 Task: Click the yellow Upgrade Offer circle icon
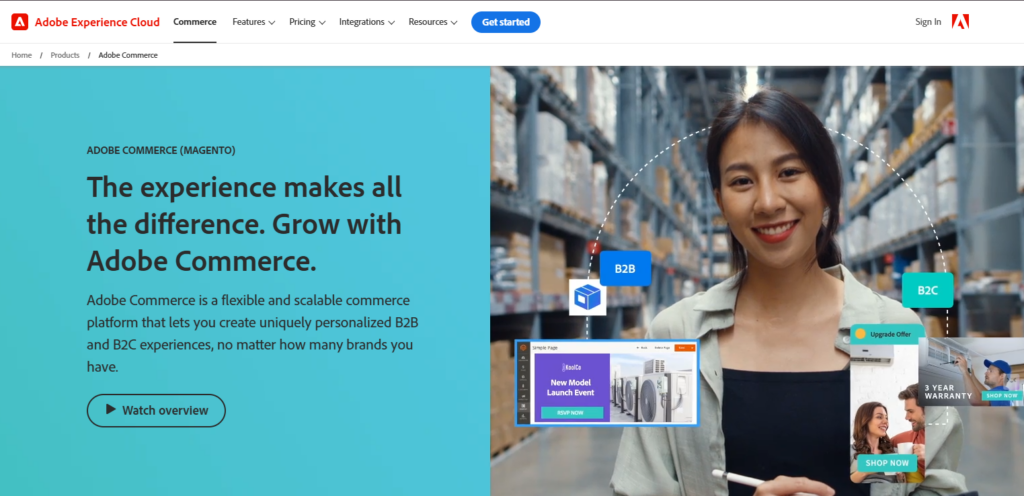(860, 334)
